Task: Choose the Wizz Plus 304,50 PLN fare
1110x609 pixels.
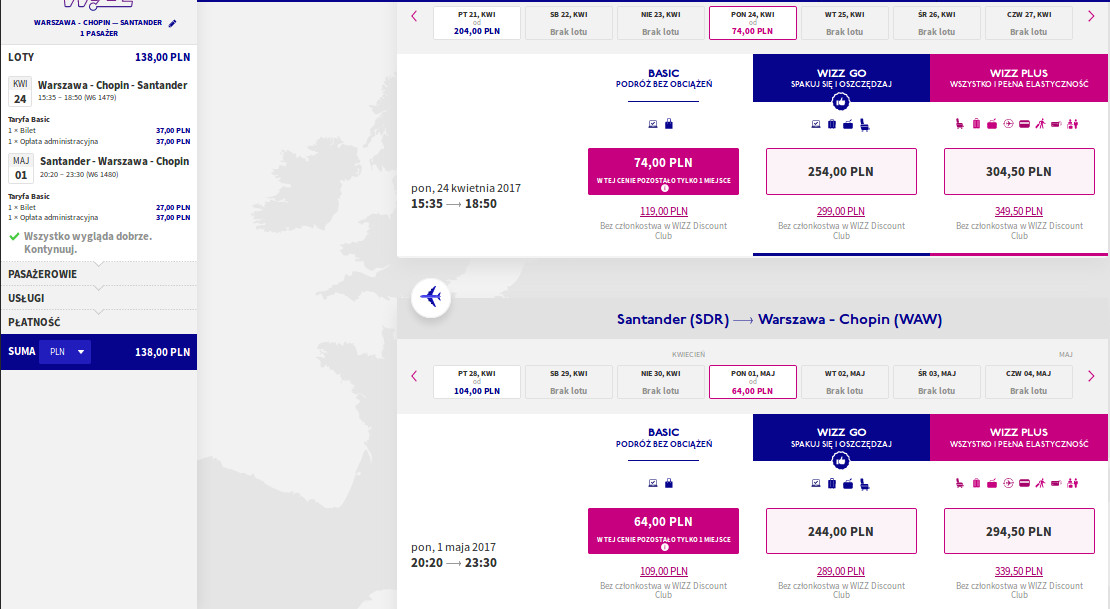Action: point(1019,171)
